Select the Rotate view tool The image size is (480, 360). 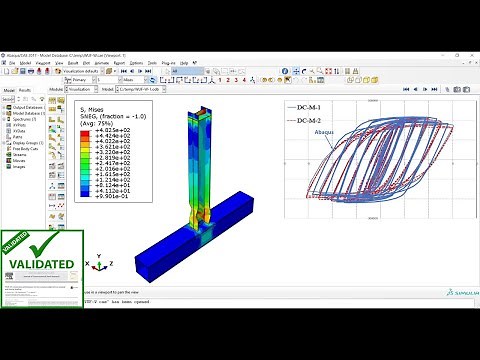[304, 71]
